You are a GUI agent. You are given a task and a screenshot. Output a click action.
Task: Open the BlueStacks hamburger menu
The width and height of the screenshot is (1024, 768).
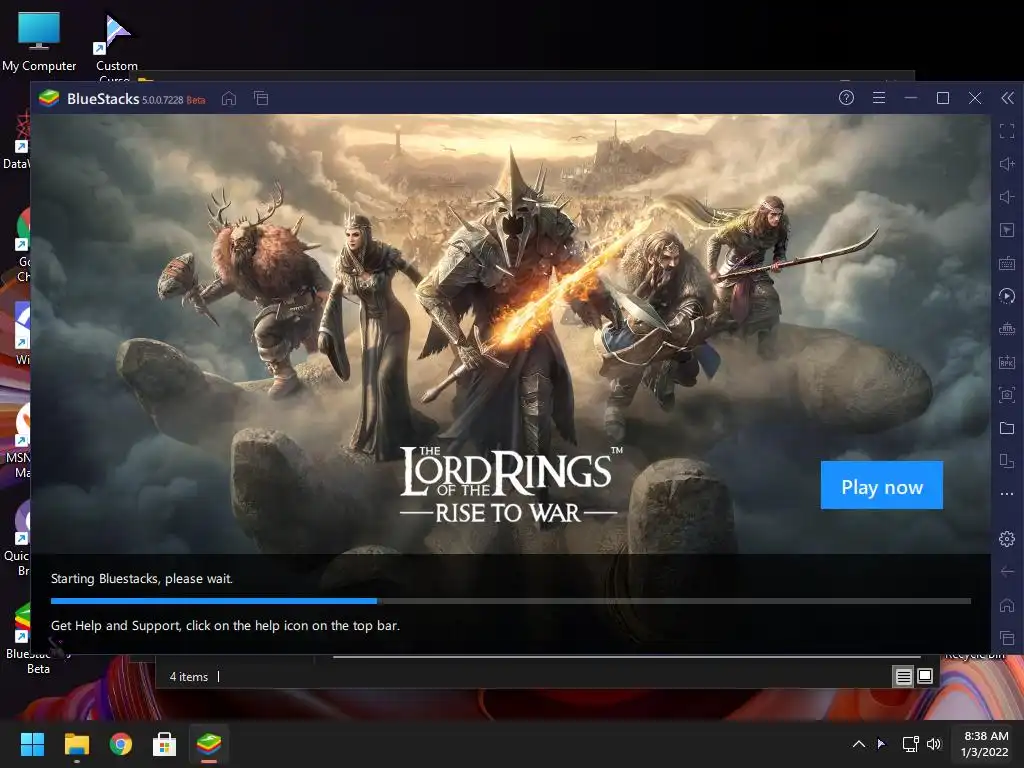[x=879, y=98]
